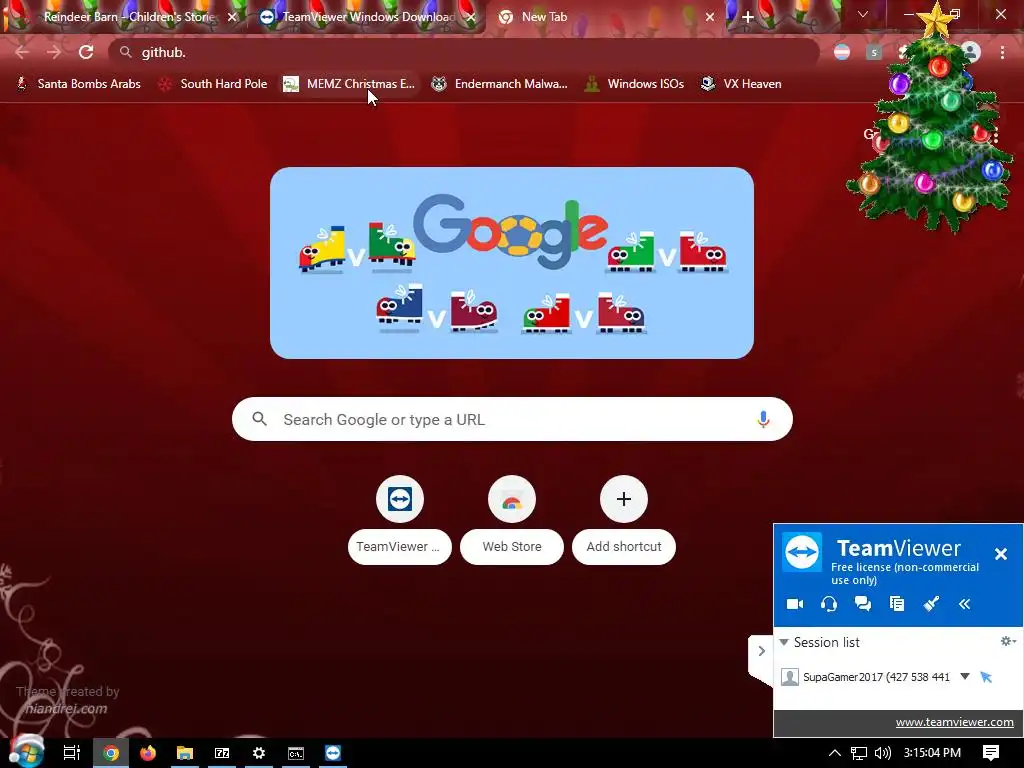Screen dimensions: 1024x768
Task: Open TeamViewer chat panel
Action: 863,604
